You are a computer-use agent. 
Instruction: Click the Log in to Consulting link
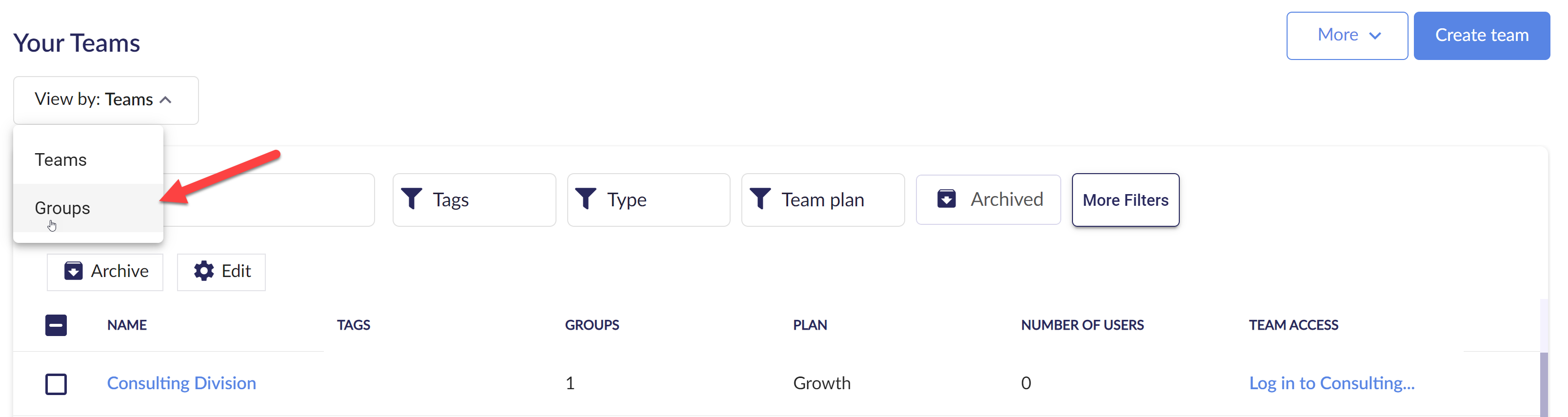(1331, 383)
